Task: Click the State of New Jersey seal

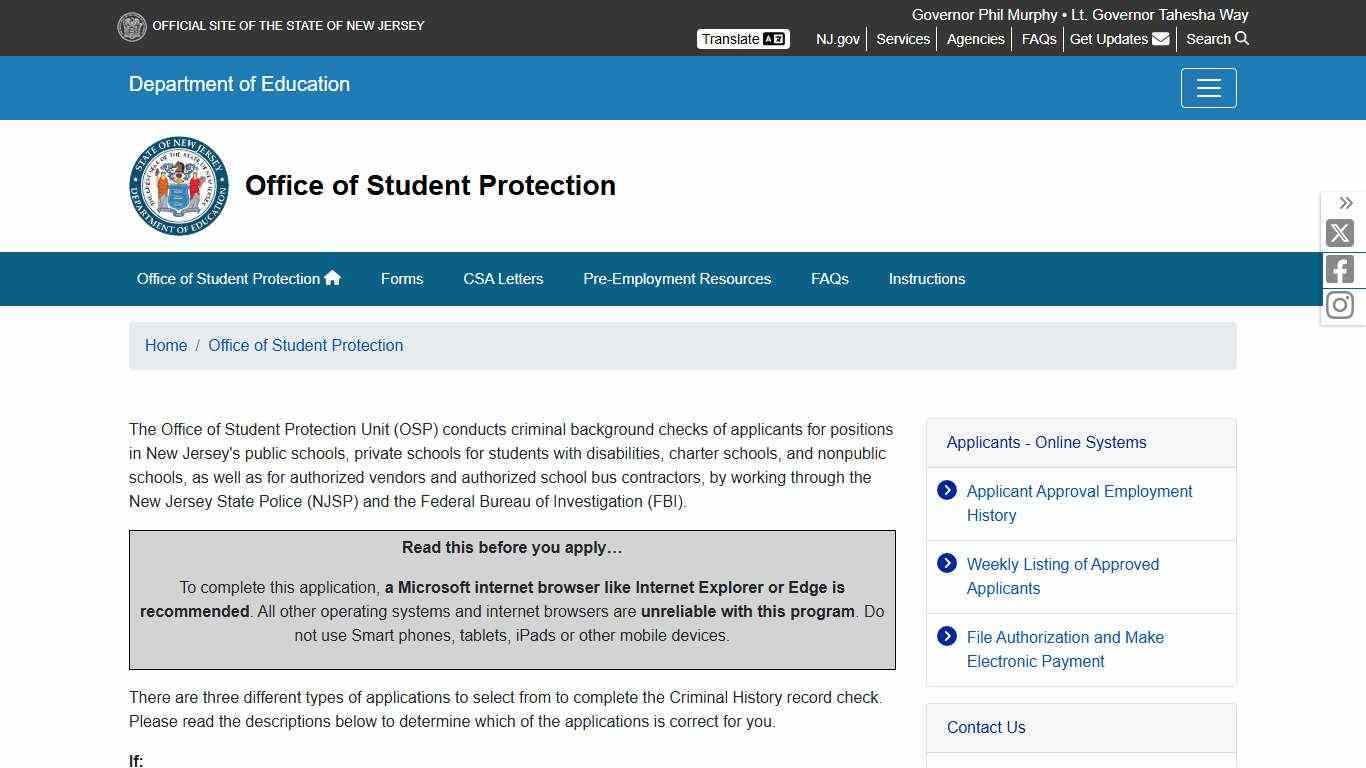Action: (x=132, y=26)
